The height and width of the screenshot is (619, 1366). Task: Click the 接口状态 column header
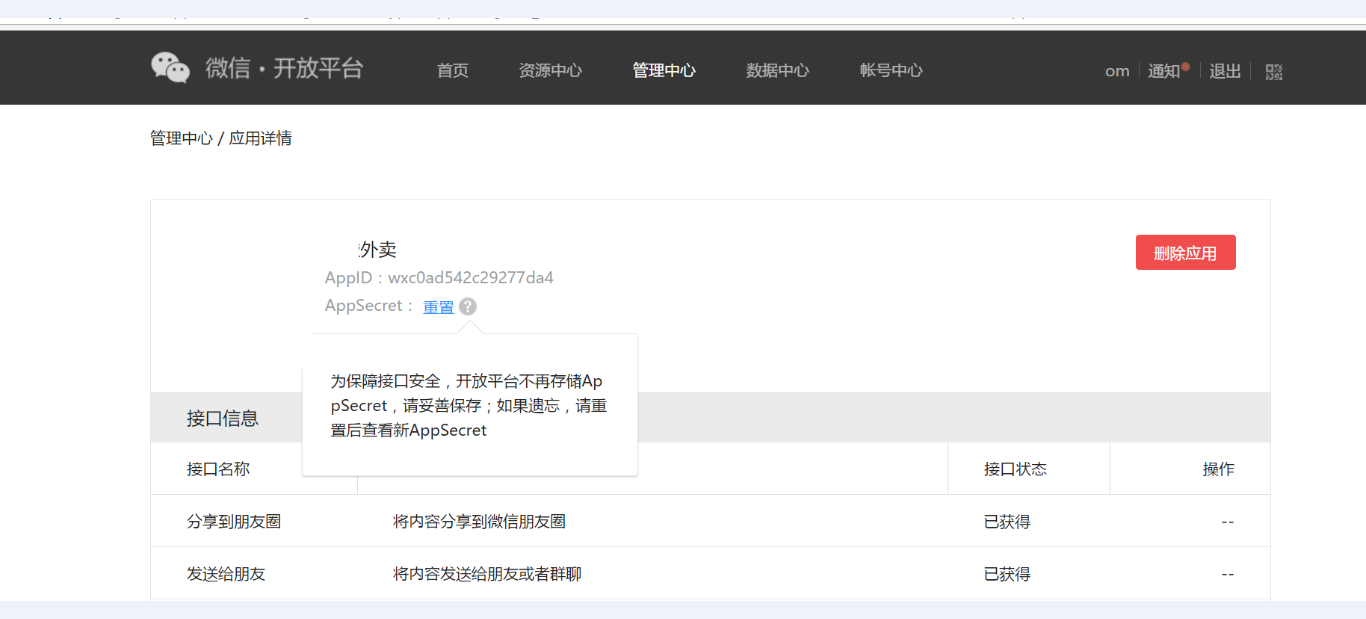pos(1015,469)
